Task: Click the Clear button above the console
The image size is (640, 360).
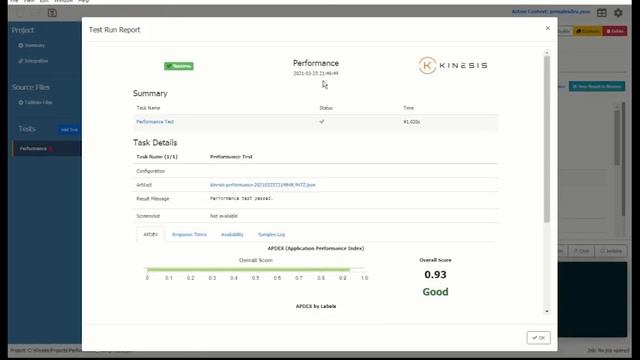Action: 582,251
